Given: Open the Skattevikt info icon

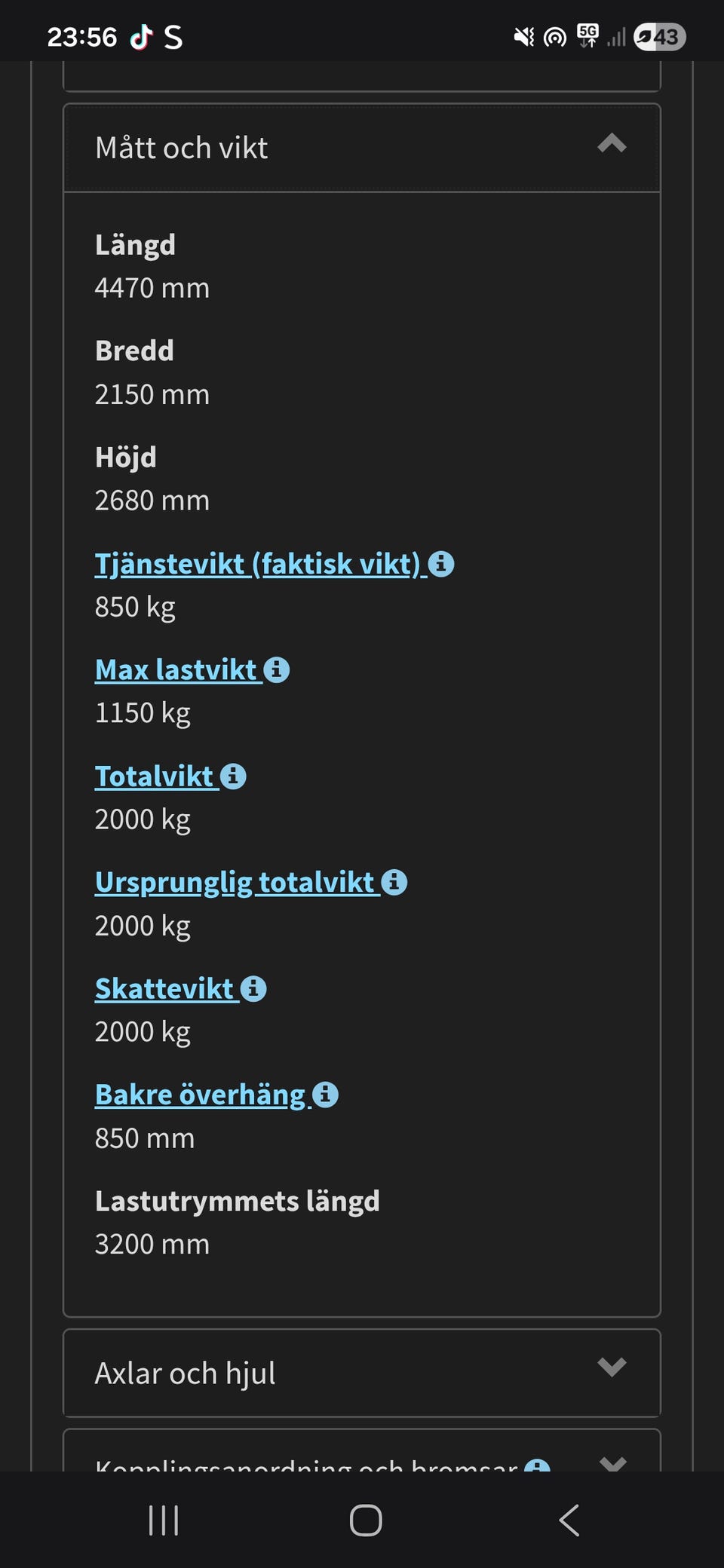Looking at the screenshot, I should coord(253,988).
